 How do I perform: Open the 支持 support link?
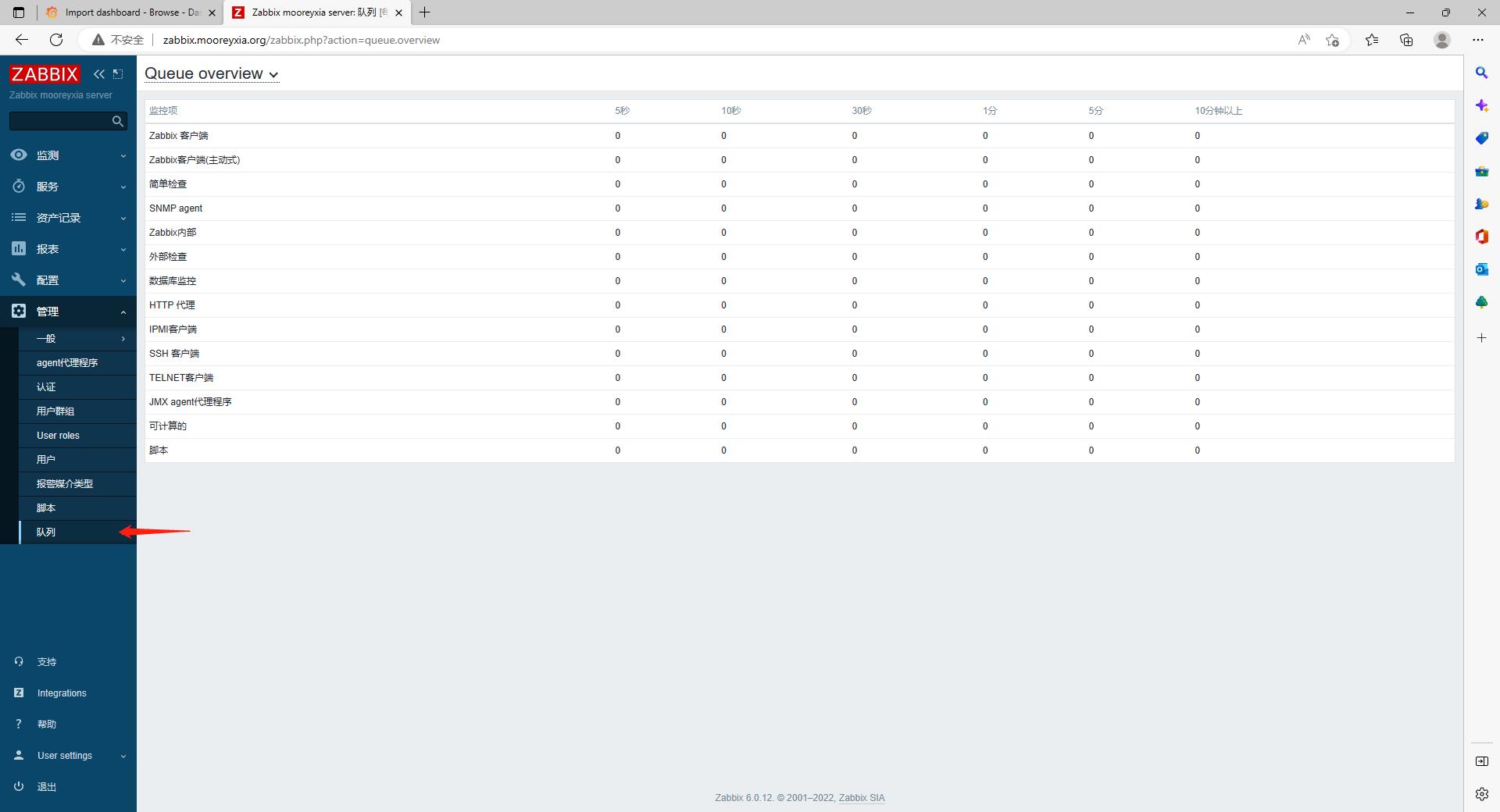click(47, 662)
